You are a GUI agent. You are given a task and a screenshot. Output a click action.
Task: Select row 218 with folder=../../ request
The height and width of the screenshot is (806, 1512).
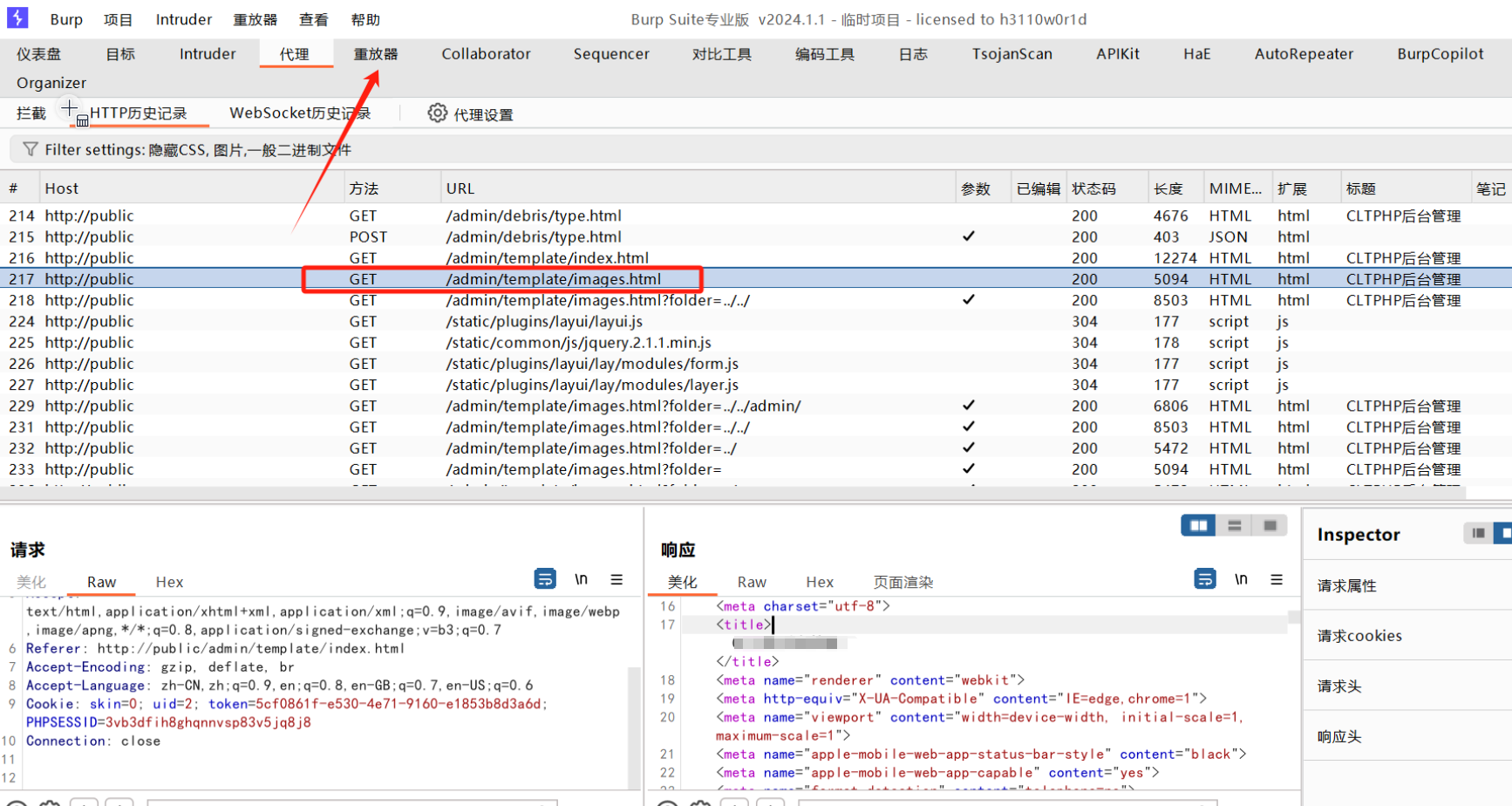tap(597, 300)
